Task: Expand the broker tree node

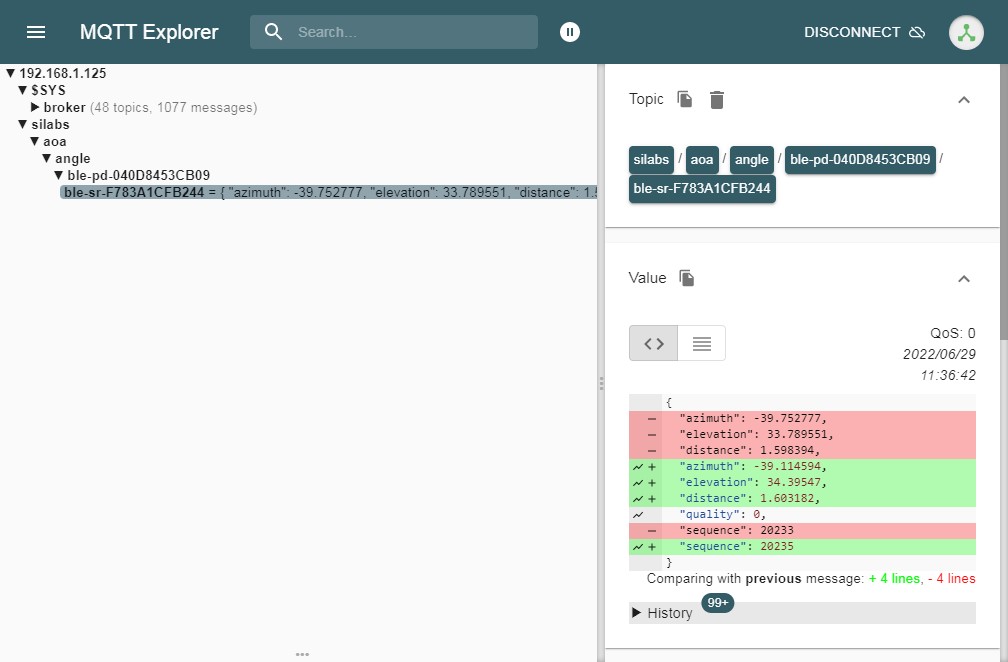Action: coord(35,107)
